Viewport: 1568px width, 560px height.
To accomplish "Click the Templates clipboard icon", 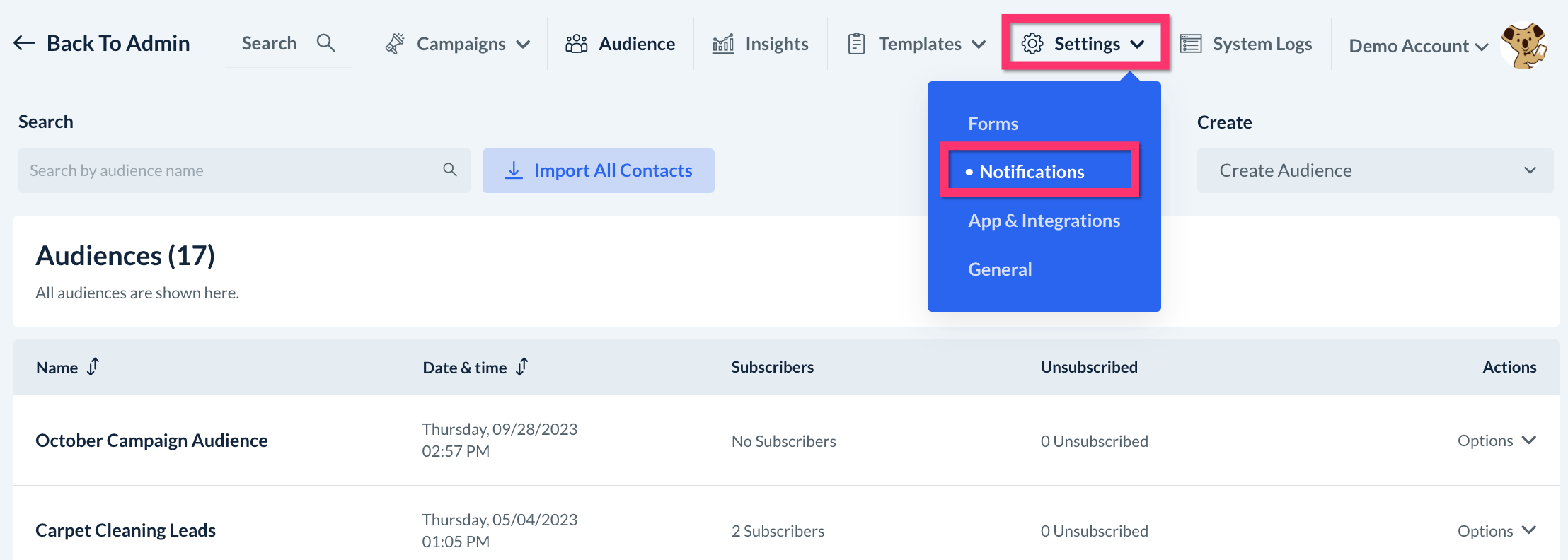I will pyautogui.click(x=856, y=44).
